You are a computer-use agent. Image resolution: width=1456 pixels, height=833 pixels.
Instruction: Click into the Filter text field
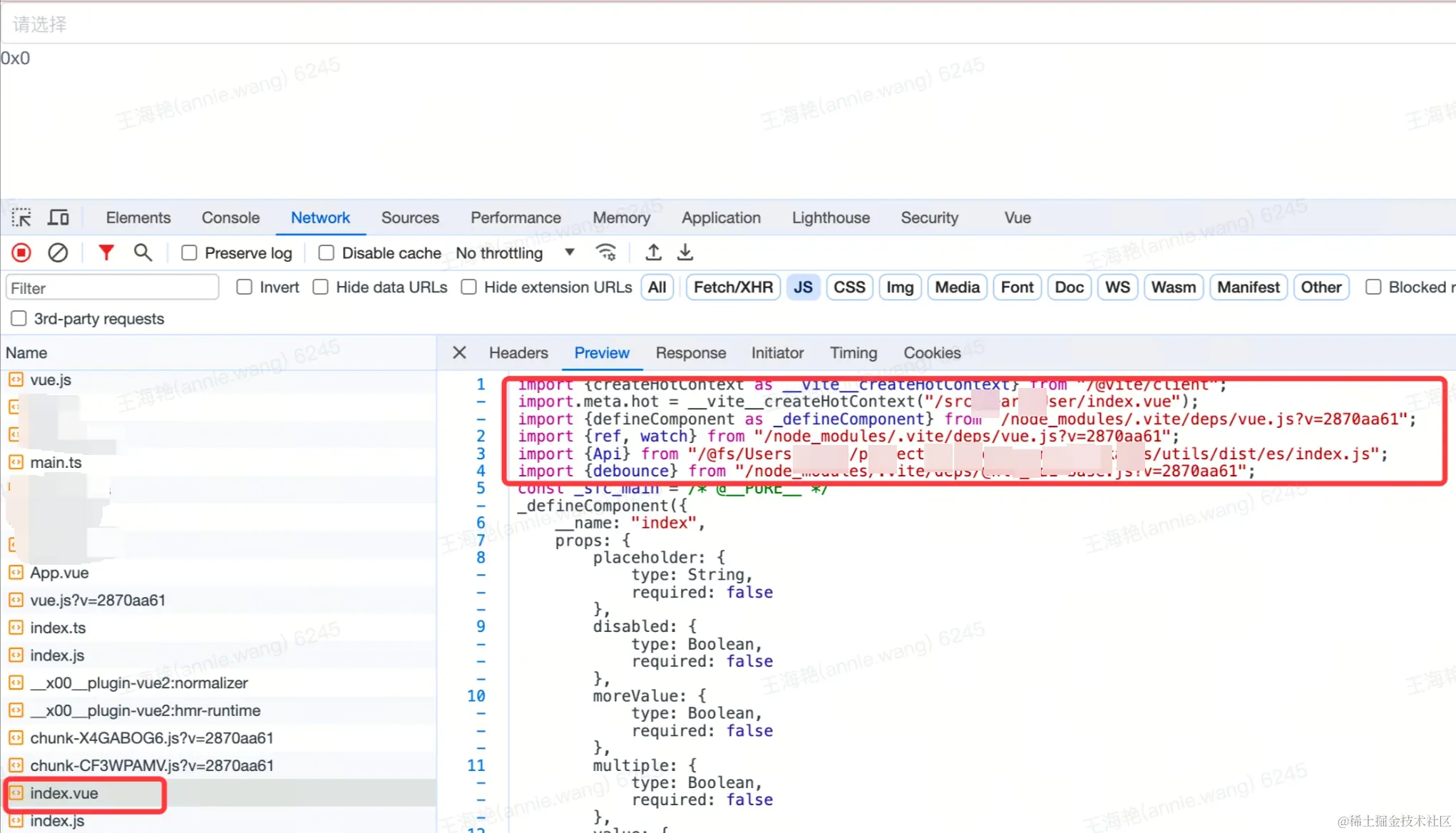[113, 288]
